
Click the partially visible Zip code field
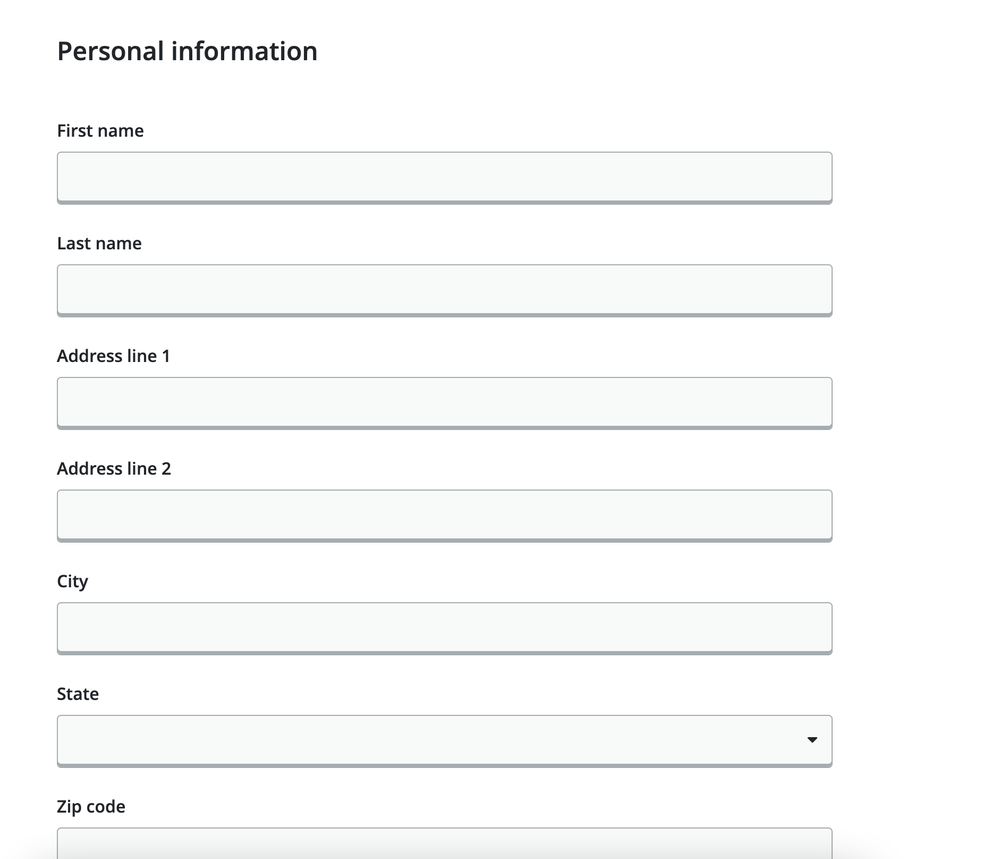pos(444,842)
